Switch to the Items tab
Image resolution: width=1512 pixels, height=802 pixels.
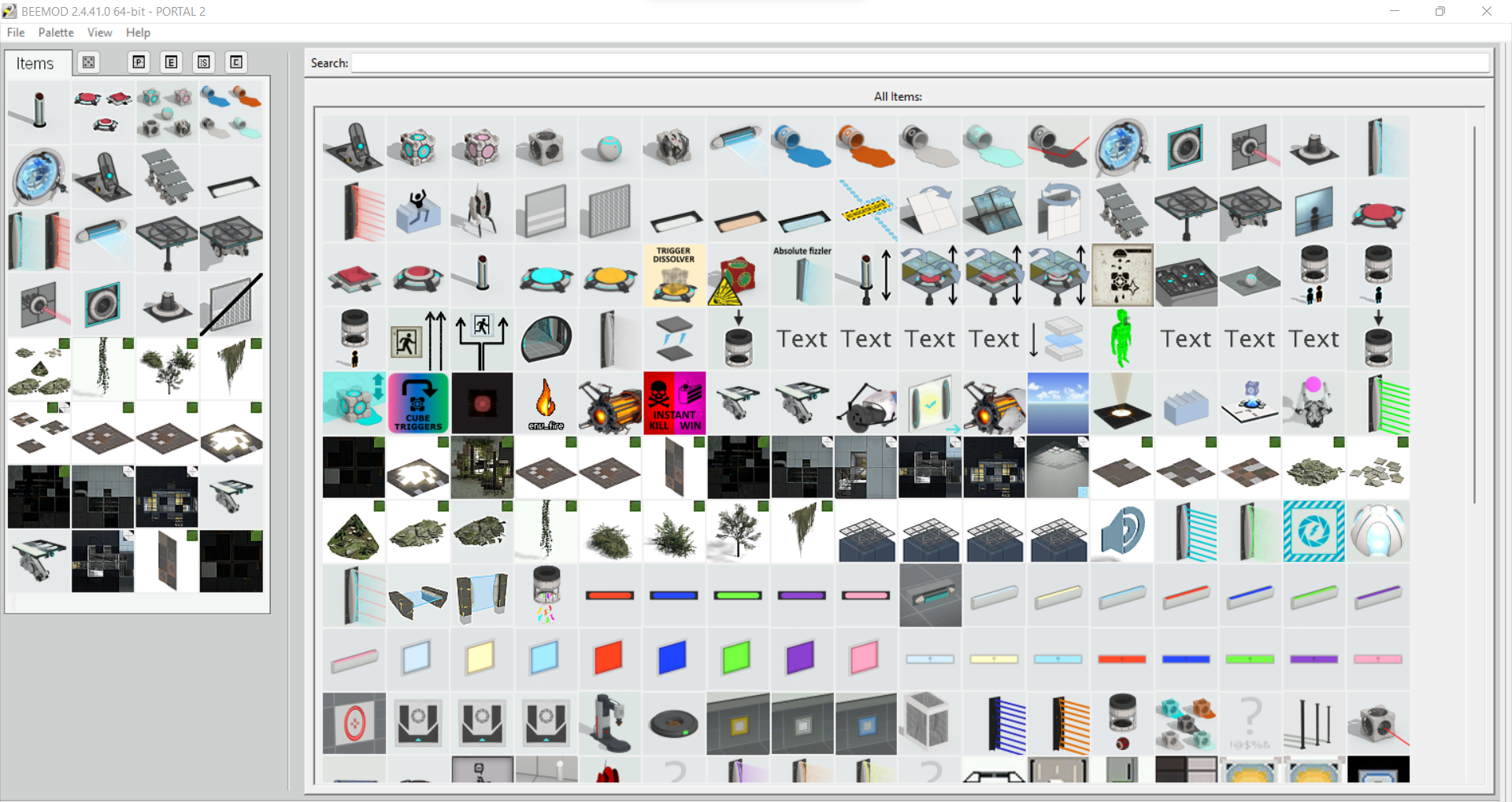pos(35,63)
